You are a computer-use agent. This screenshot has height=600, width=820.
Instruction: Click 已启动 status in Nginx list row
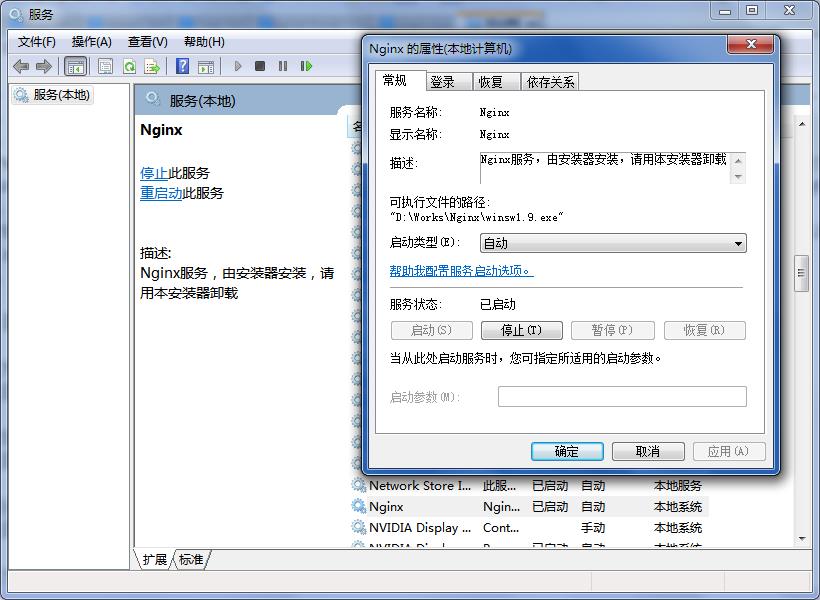coord(550,506)
